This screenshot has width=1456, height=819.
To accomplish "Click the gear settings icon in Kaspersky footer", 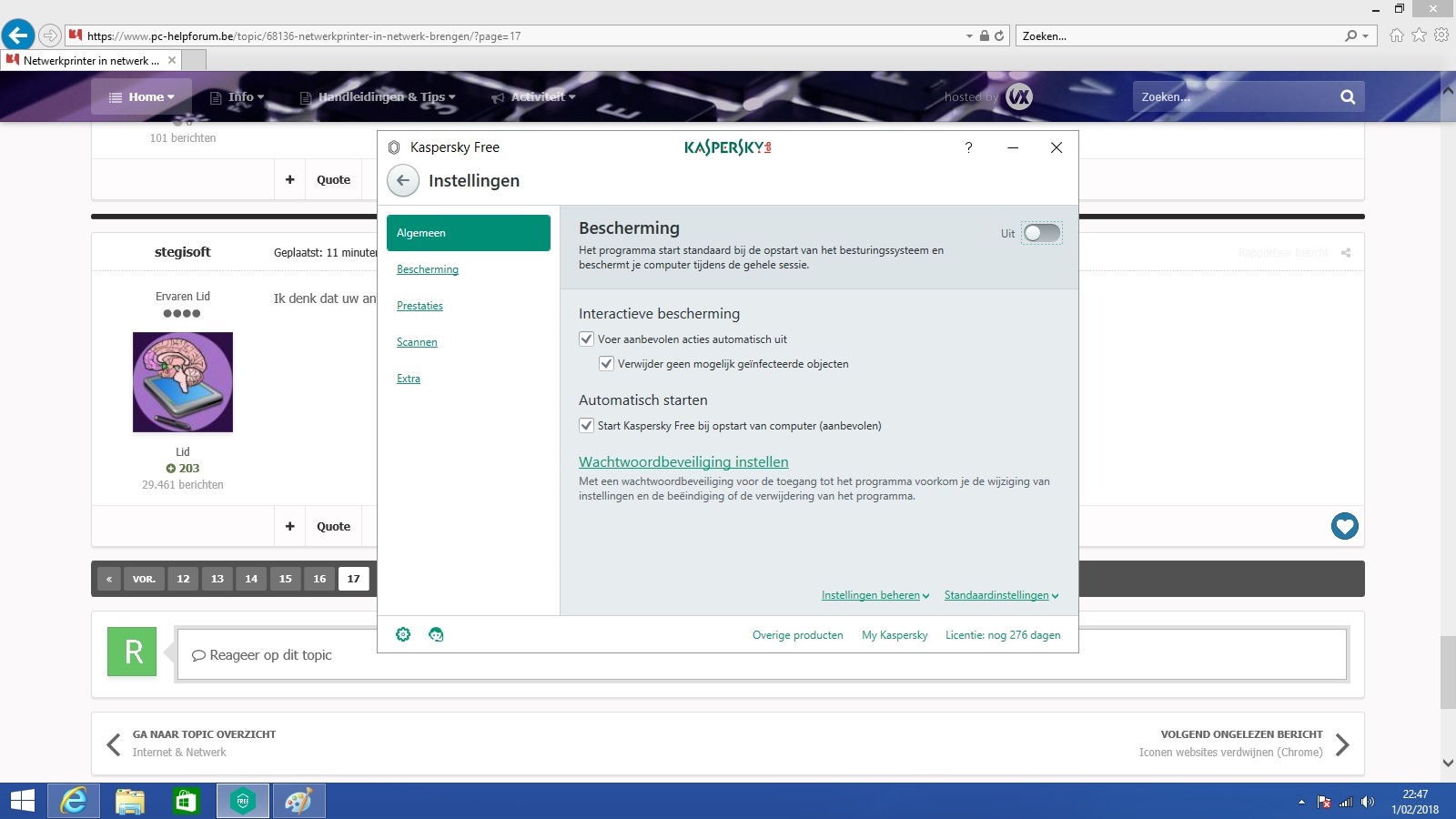I will pyautogui.click(x=403, y=634).
